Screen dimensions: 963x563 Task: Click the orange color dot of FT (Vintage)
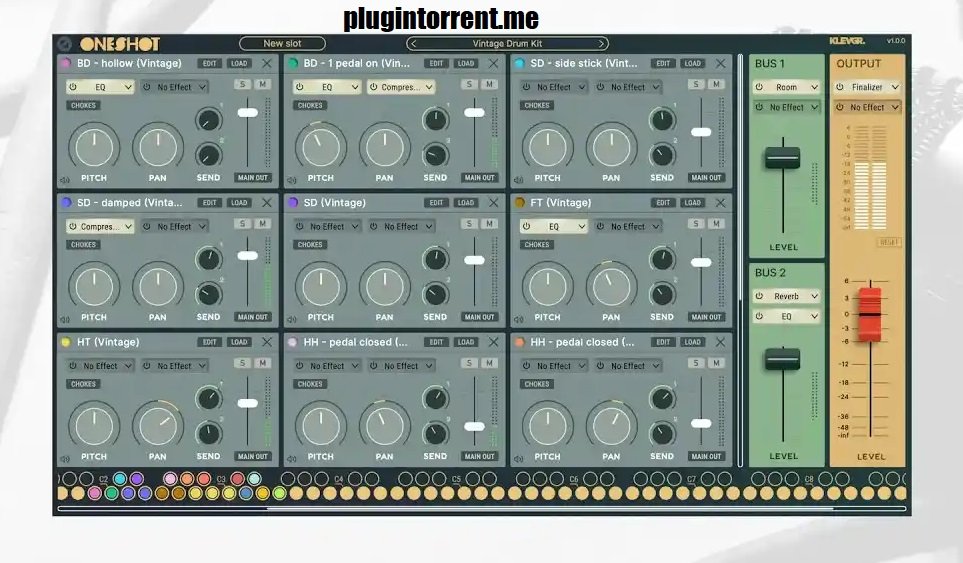coord(520,203)
